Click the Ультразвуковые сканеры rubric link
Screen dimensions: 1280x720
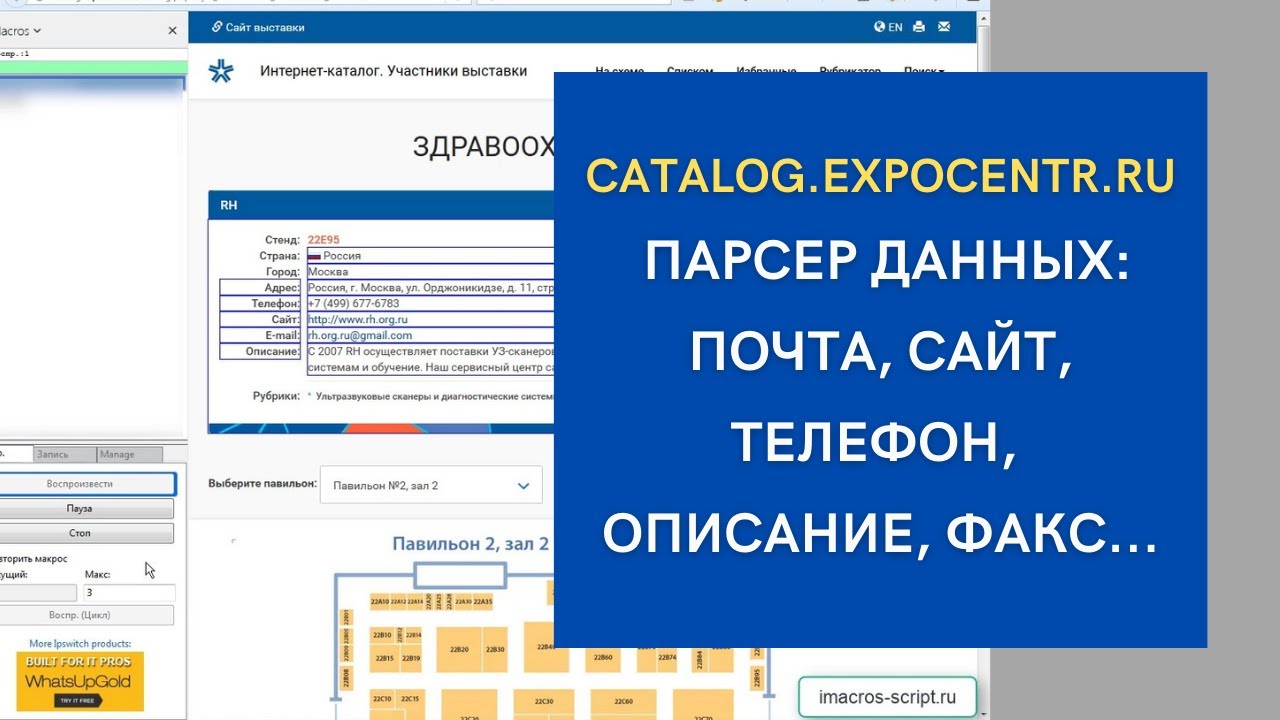(434, 396)
